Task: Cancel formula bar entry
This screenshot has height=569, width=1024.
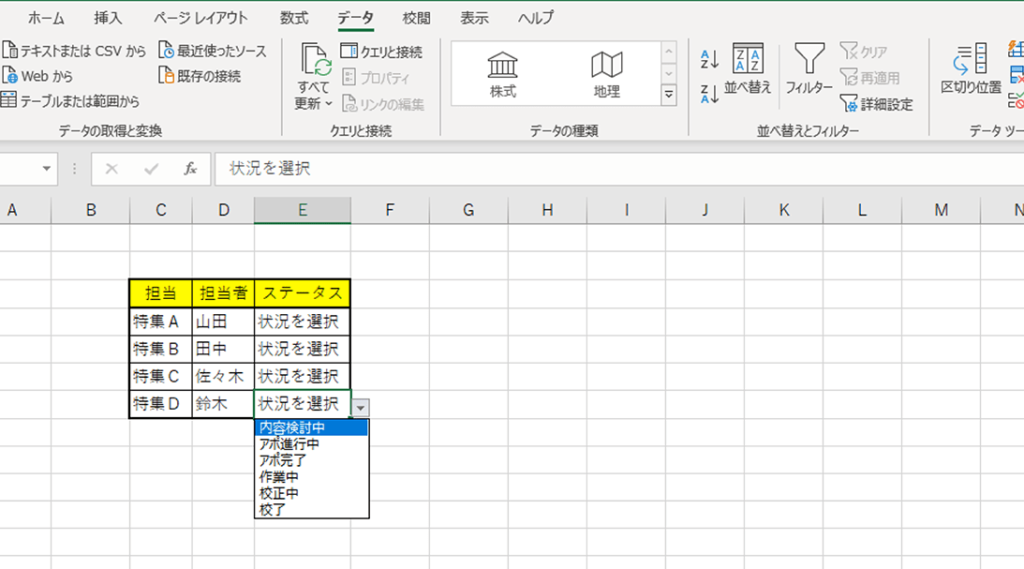Action: [x=112, y=169]
